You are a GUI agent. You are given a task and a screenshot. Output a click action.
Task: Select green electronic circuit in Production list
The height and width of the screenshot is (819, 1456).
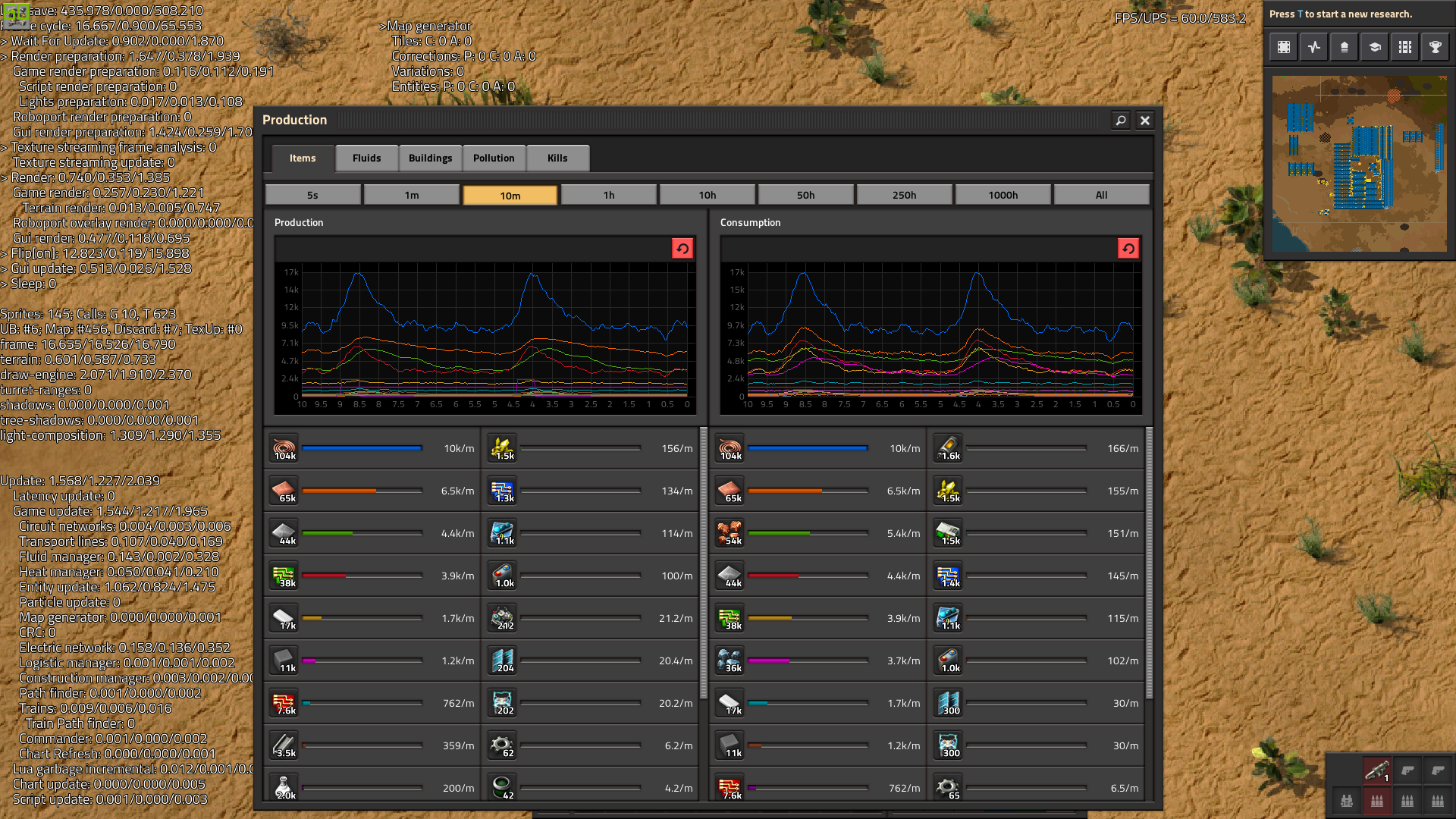point(285,576)
